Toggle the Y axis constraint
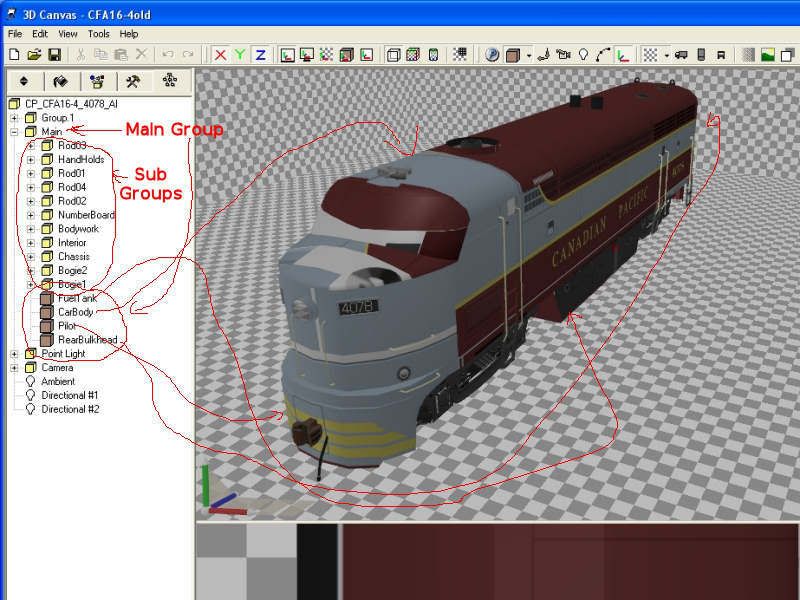This screenshot has height=600, width=800. tap(240, 54)
